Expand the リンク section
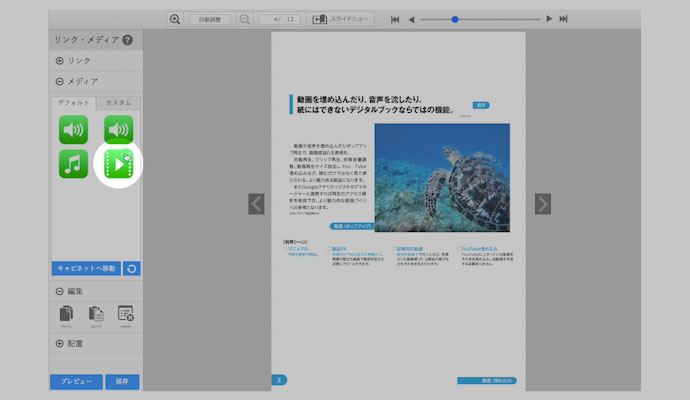This screenshot has width=690, height=400. [x=60, y=61]
